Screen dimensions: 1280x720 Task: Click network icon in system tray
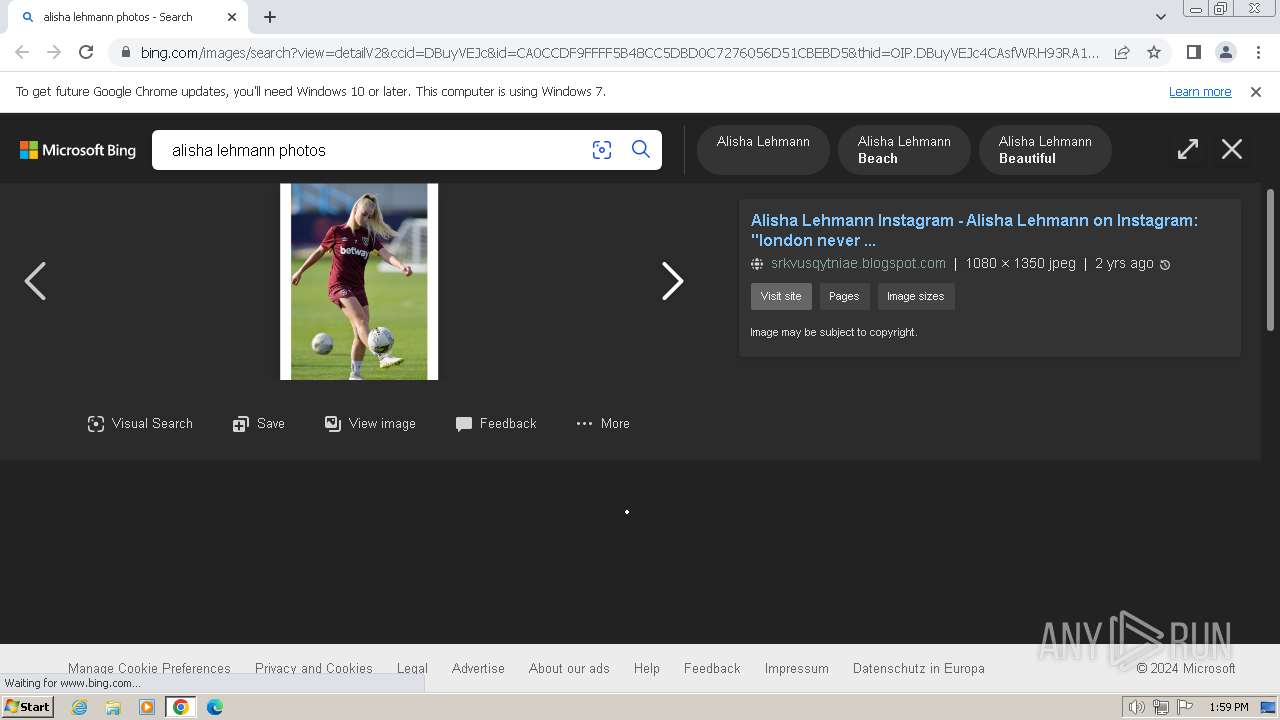[x=1161, y=707]
